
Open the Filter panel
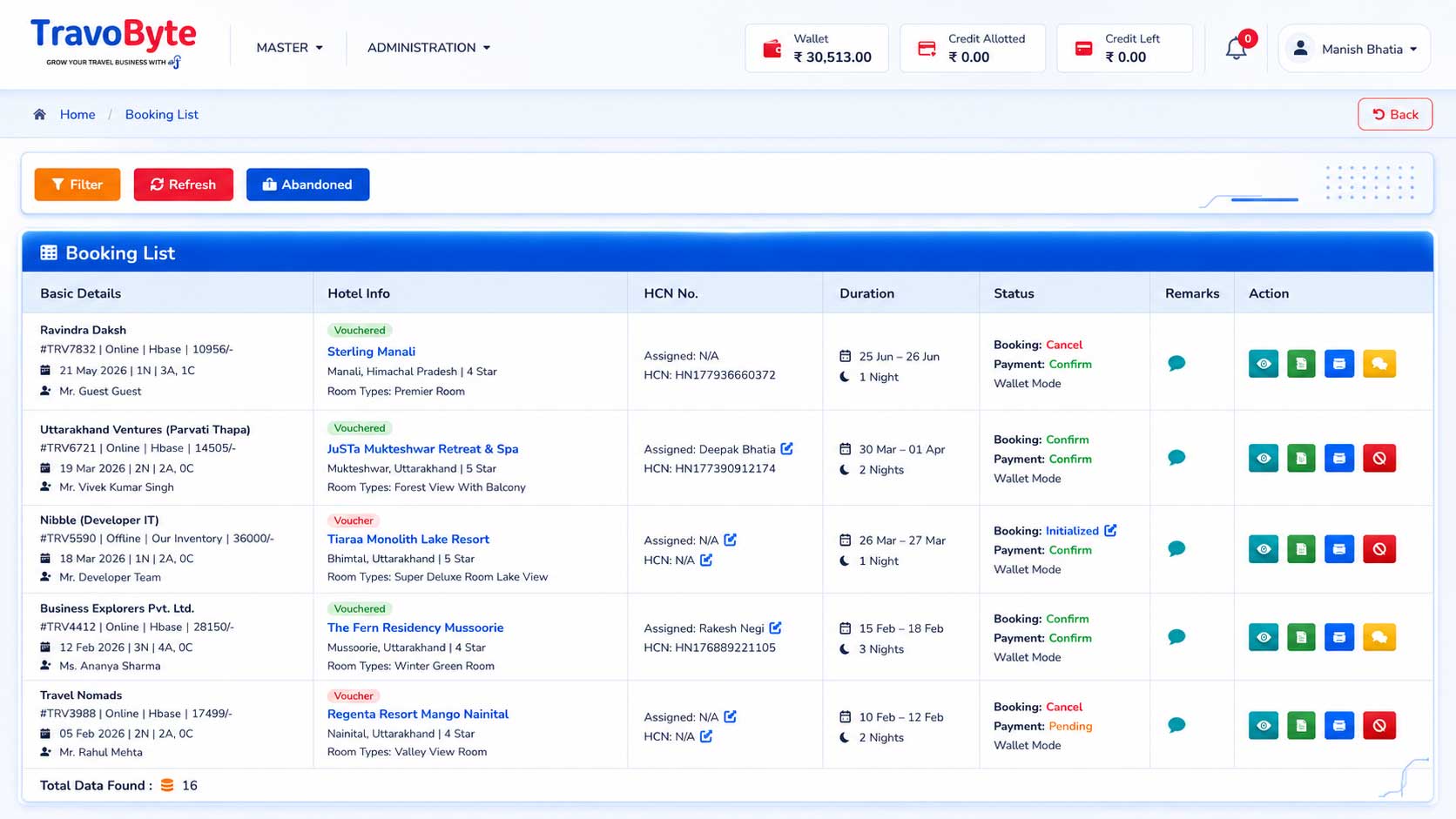[x=78, y=185]
